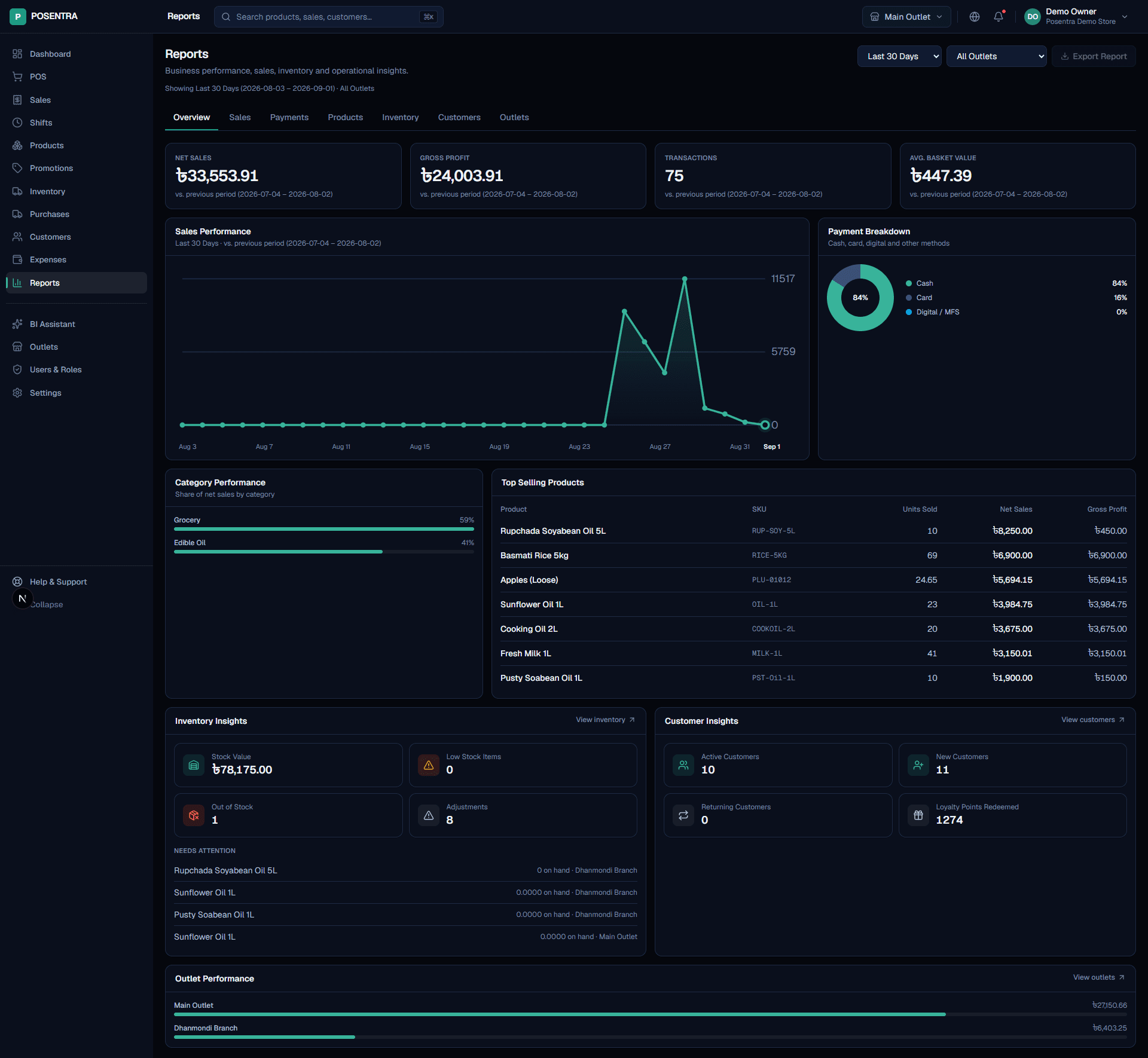Click Export Report button
Image resolution: width=1148 pixels, height=1058 pixels.
(x=1094, y=56)
